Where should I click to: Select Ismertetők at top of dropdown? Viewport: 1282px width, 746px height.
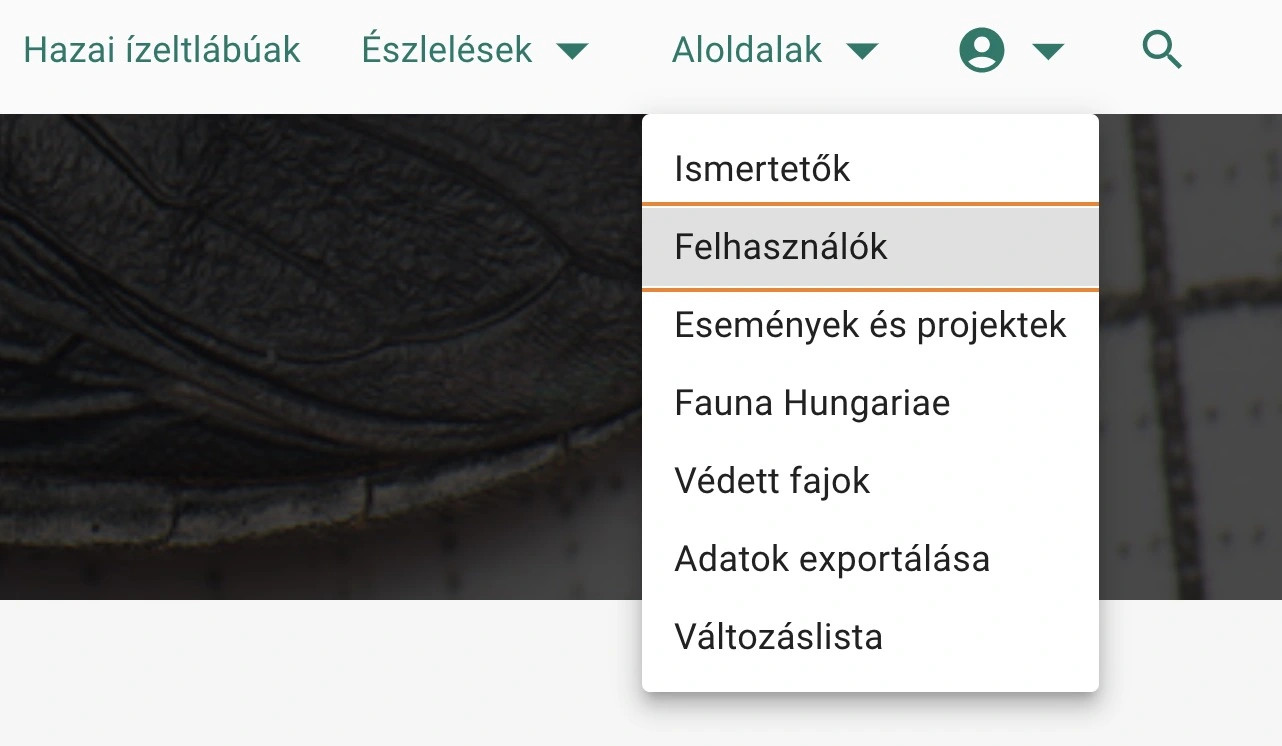pos(762,168)
